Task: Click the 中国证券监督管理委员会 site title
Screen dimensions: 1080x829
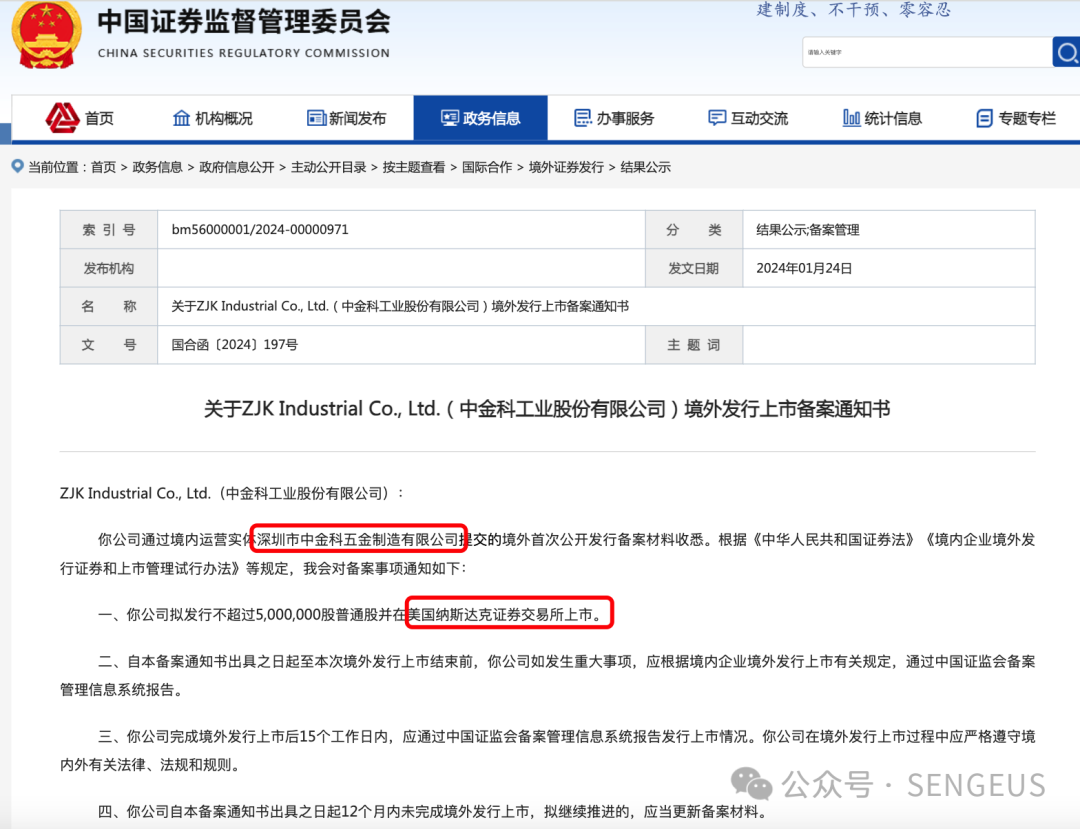Action: (244, 22)
